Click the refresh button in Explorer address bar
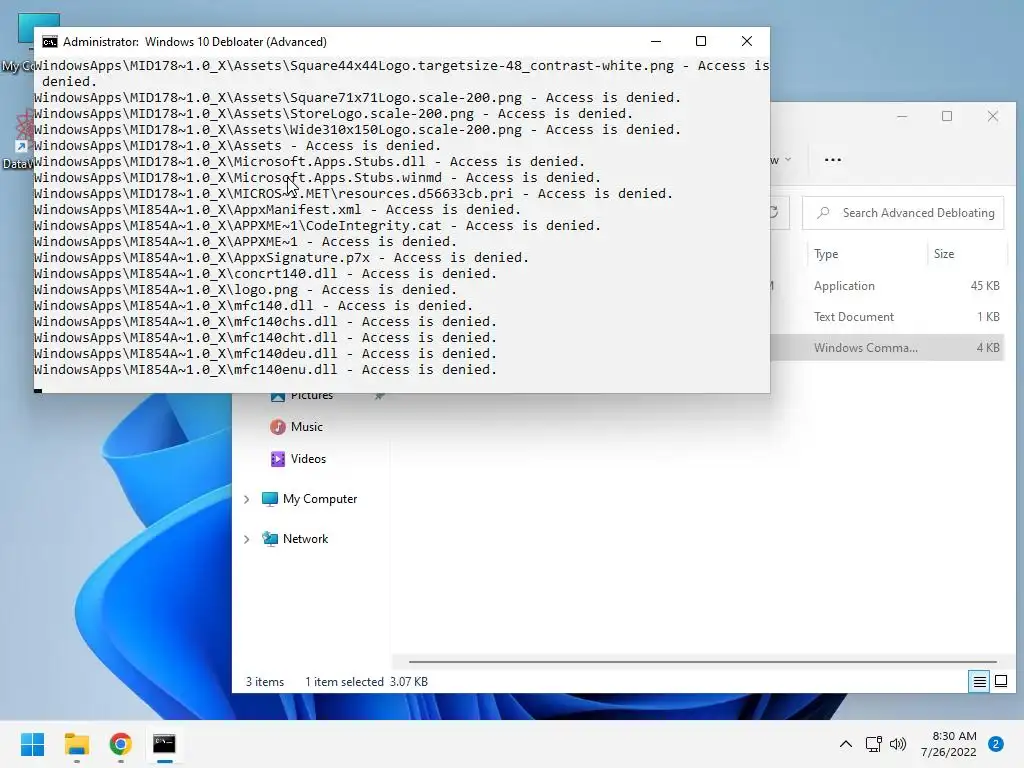The image size is (1024, 768). pyautogui.click(x=775, y=212)
